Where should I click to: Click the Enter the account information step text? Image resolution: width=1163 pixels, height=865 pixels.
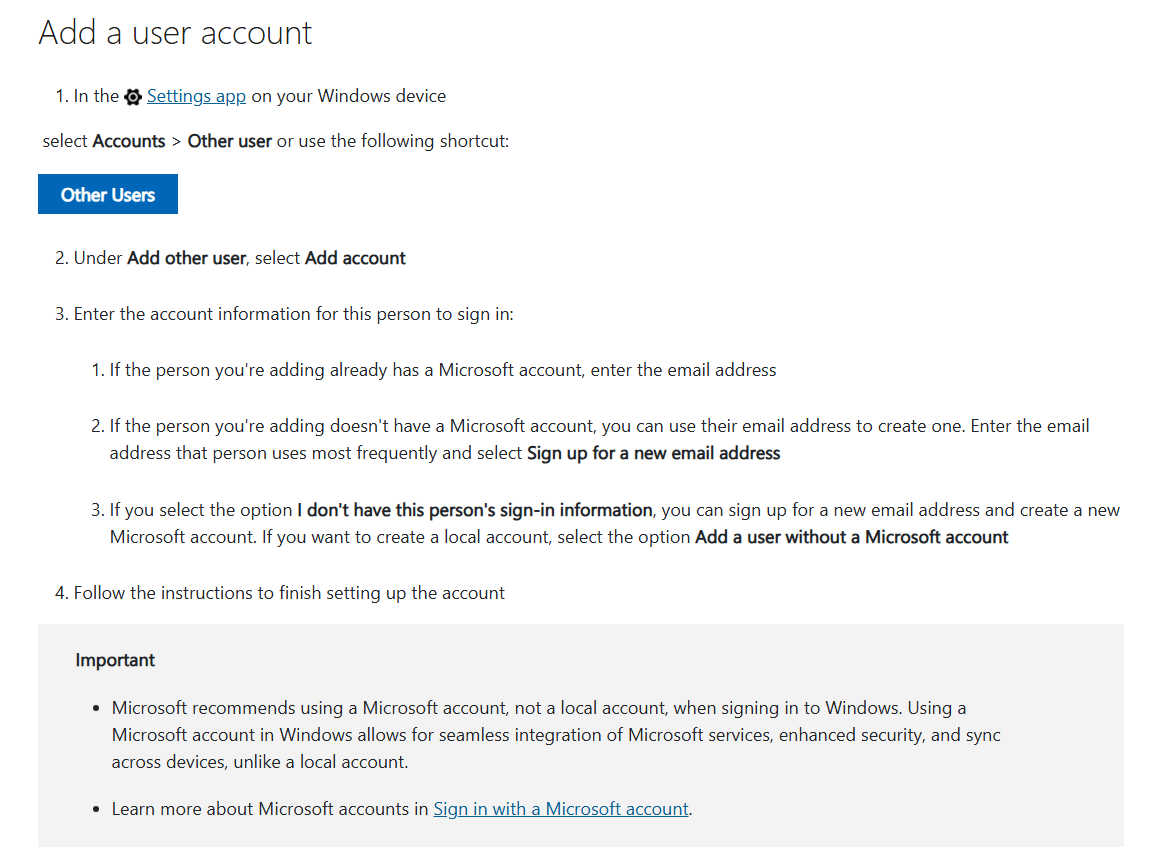(x=293, y=315)
